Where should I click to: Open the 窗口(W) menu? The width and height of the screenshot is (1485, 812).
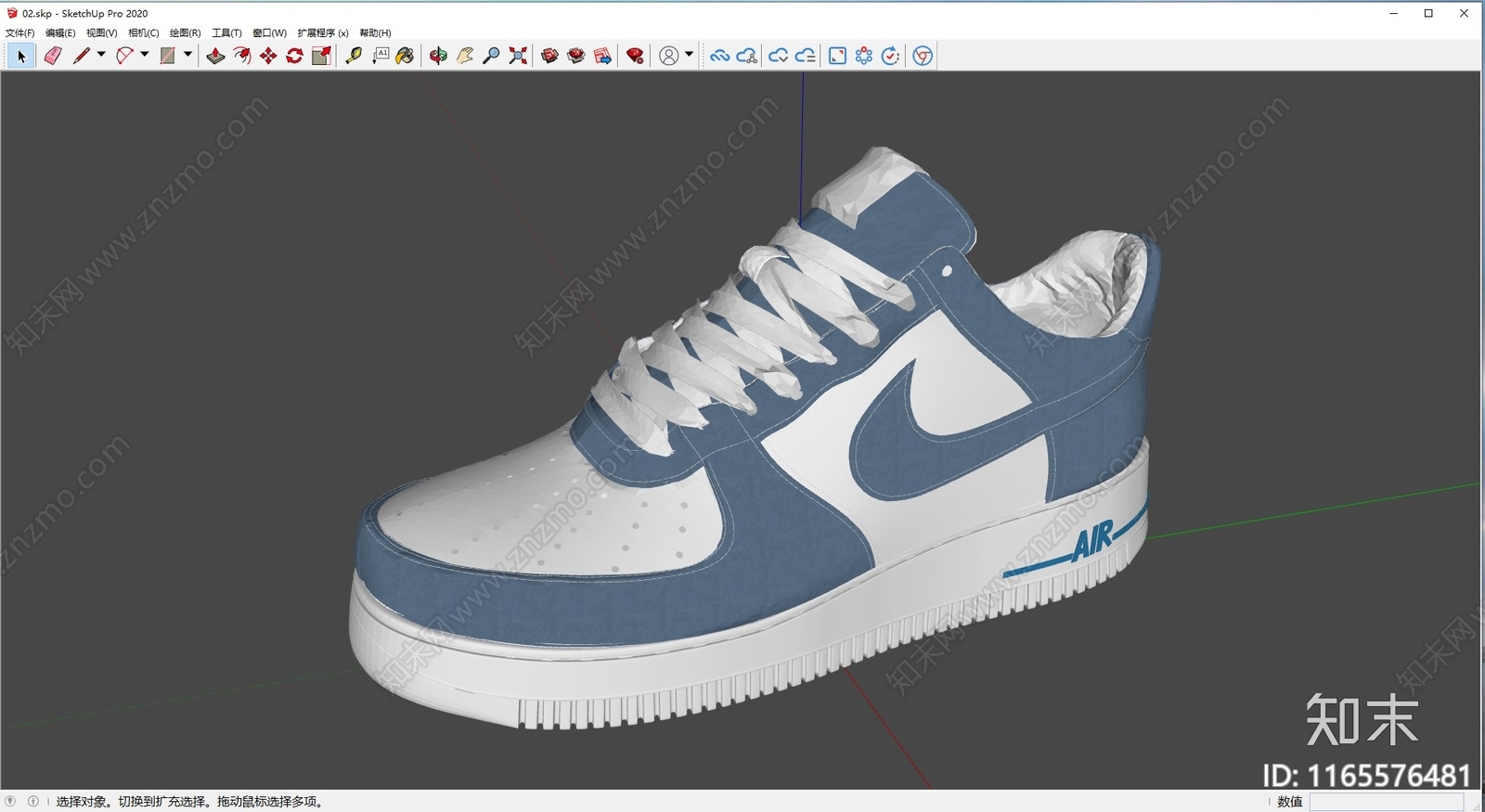(x=269, y=32)
